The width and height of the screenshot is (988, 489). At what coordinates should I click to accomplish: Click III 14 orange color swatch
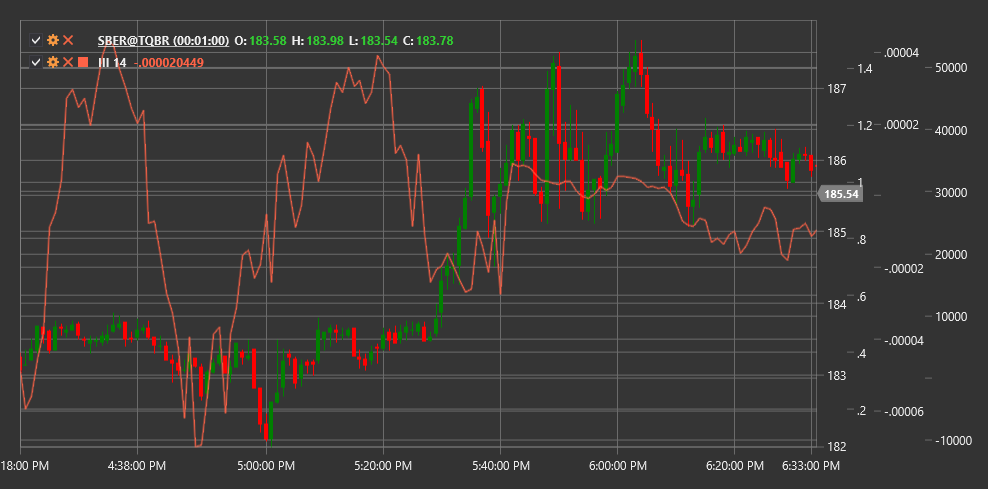(83, 62)
